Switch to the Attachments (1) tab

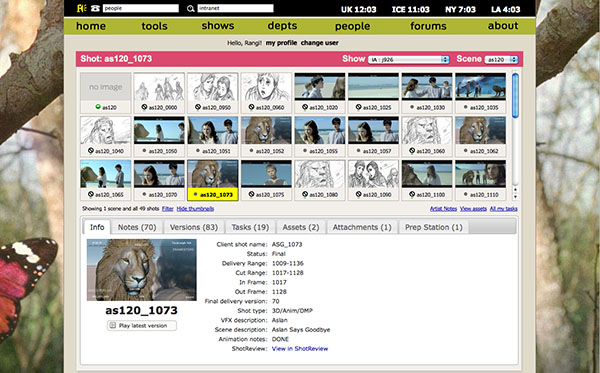pyautogui.click(x=362, y=227)
